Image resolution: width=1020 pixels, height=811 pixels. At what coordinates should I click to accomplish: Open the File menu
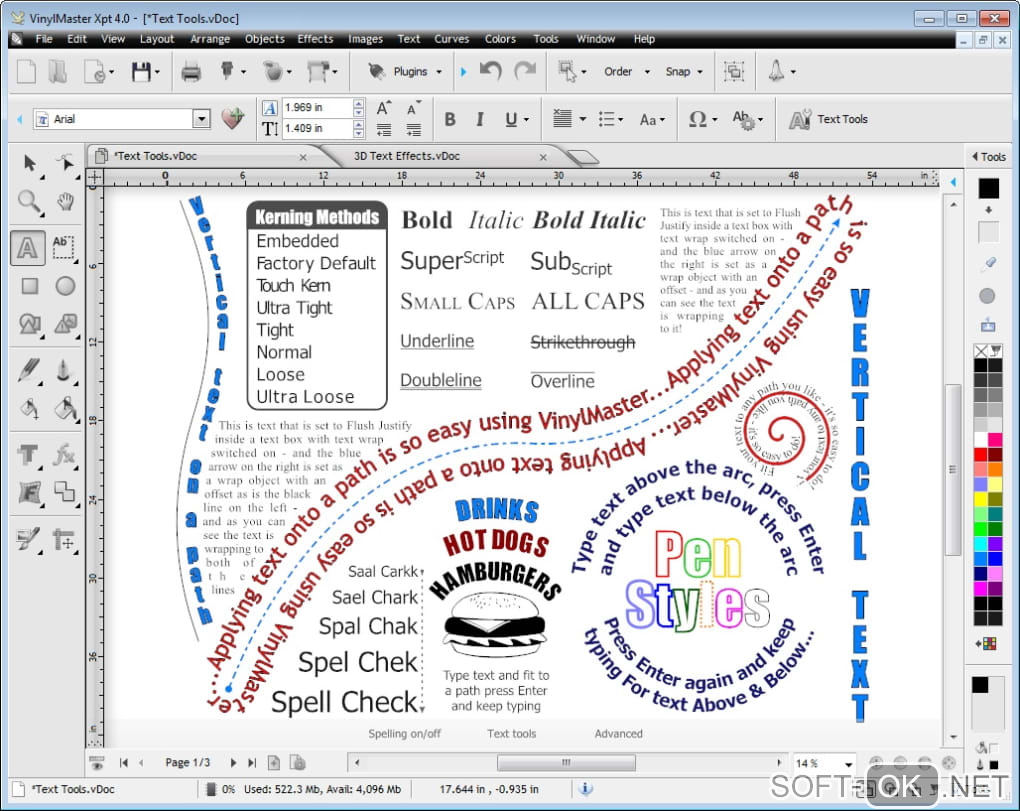(44, 39)
